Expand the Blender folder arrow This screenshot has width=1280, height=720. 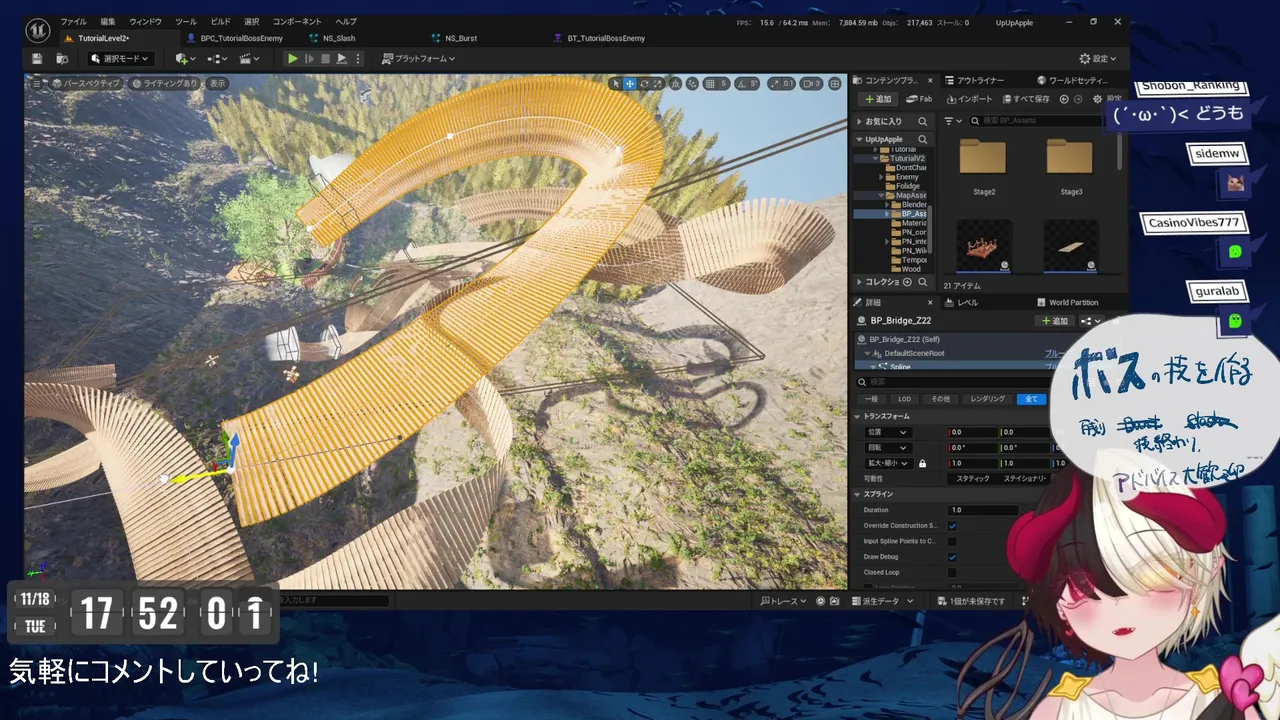[x=887, y=204]
